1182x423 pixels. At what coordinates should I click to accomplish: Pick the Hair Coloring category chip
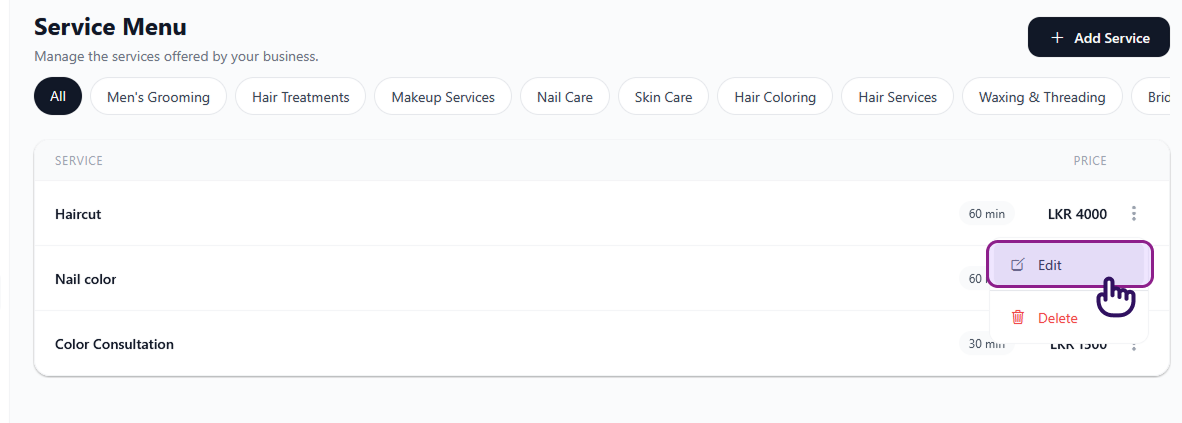point(775,97)
